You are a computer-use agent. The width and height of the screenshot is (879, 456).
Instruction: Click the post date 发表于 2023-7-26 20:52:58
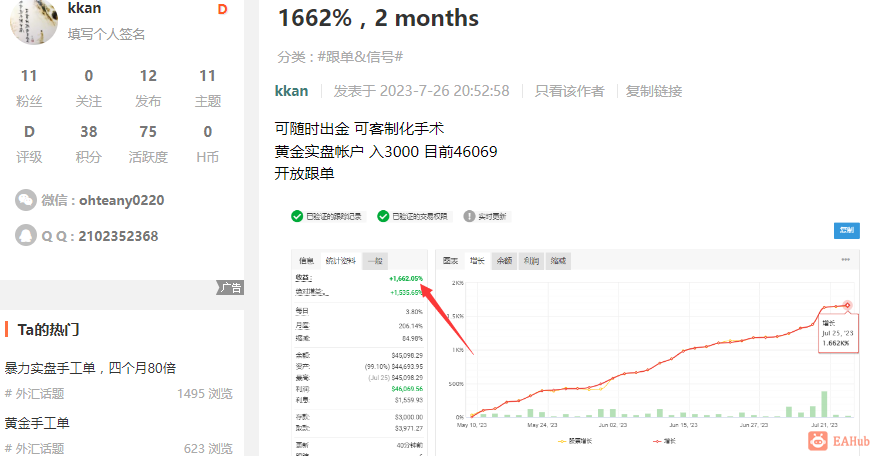click(x=421, y=91)
